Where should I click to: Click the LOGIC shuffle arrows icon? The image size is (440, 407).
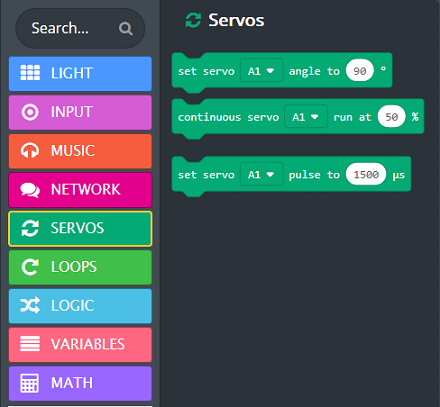click(x=30, y=305)
